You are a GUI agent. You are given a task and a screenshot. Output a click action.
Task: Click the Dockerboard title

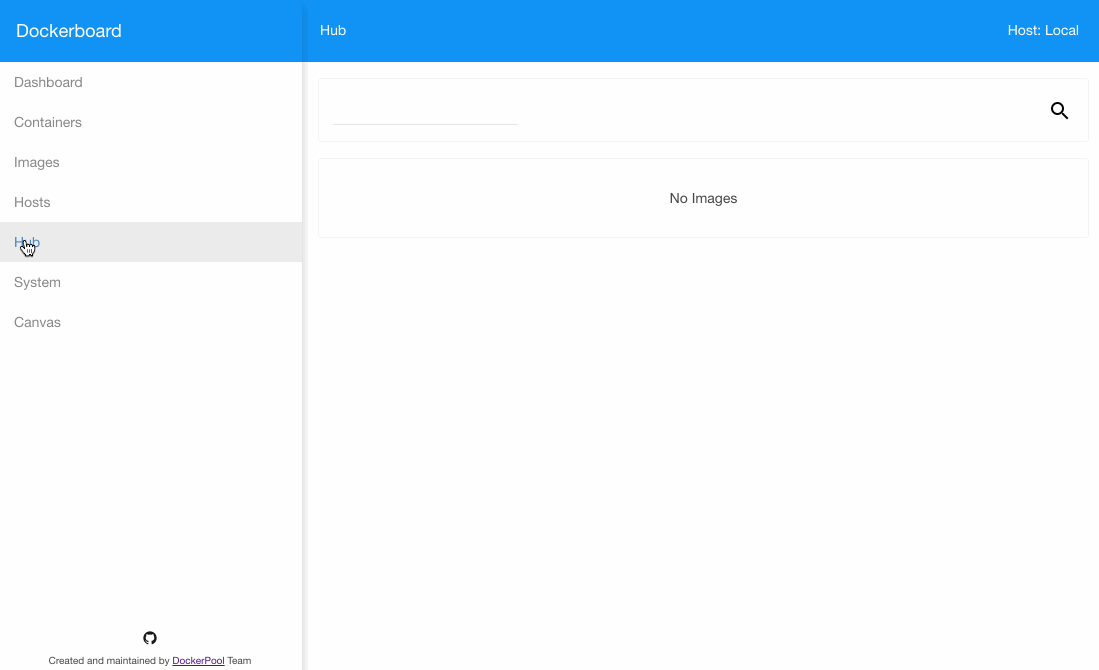click(69, 31)
